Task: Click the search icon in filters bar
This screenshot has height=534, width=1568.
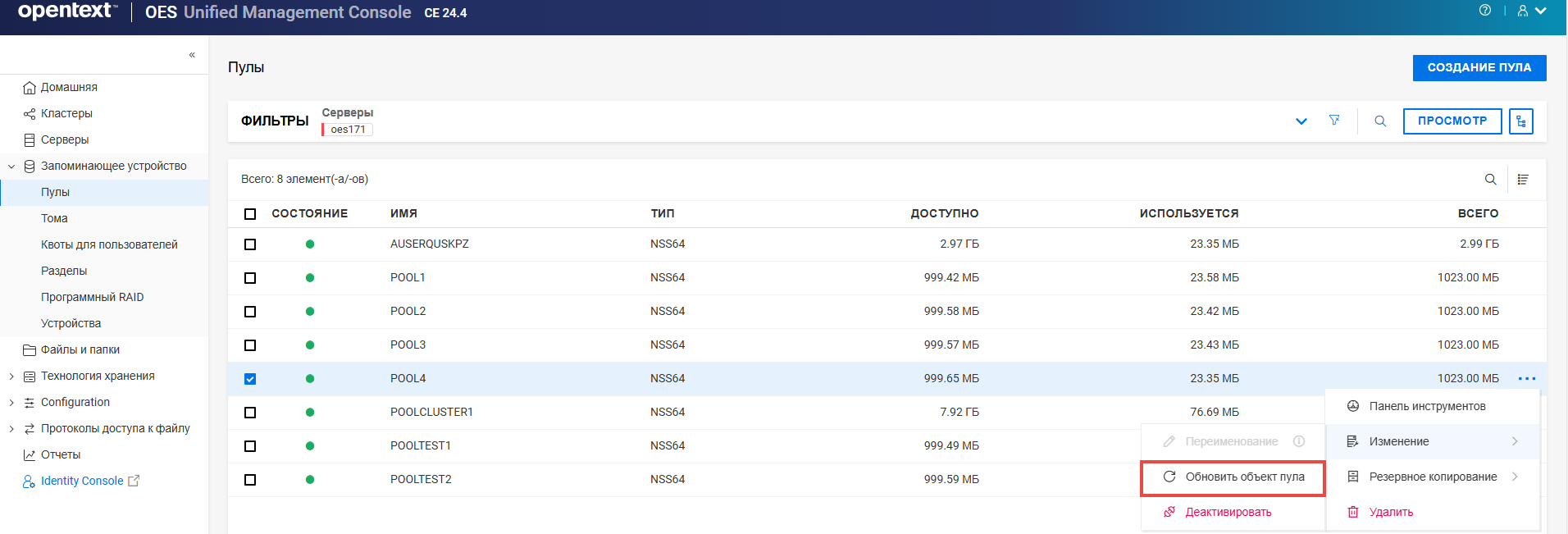Action: (x=1380, y=121)
